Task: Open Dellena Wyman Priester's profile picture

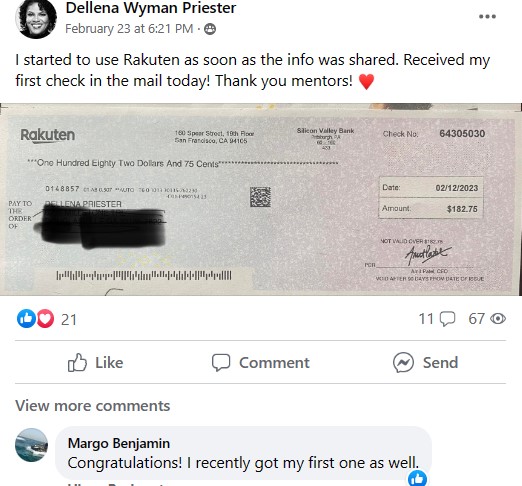Action: coord(36,19)
